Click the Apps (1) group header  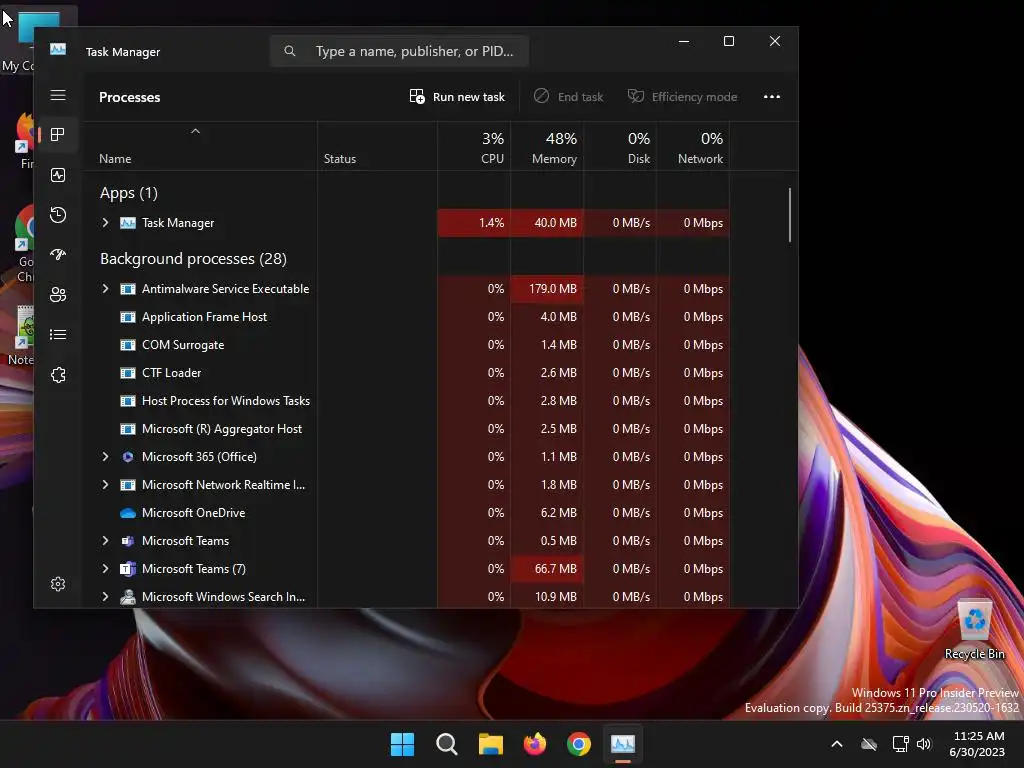[x=129, y=193]
